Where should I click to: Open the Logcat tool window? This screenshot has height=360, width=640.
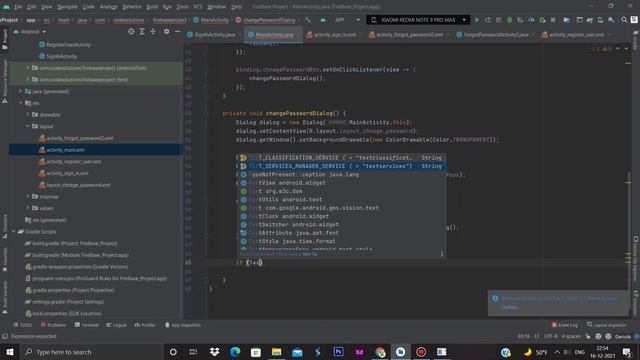(x=116, y=325)
